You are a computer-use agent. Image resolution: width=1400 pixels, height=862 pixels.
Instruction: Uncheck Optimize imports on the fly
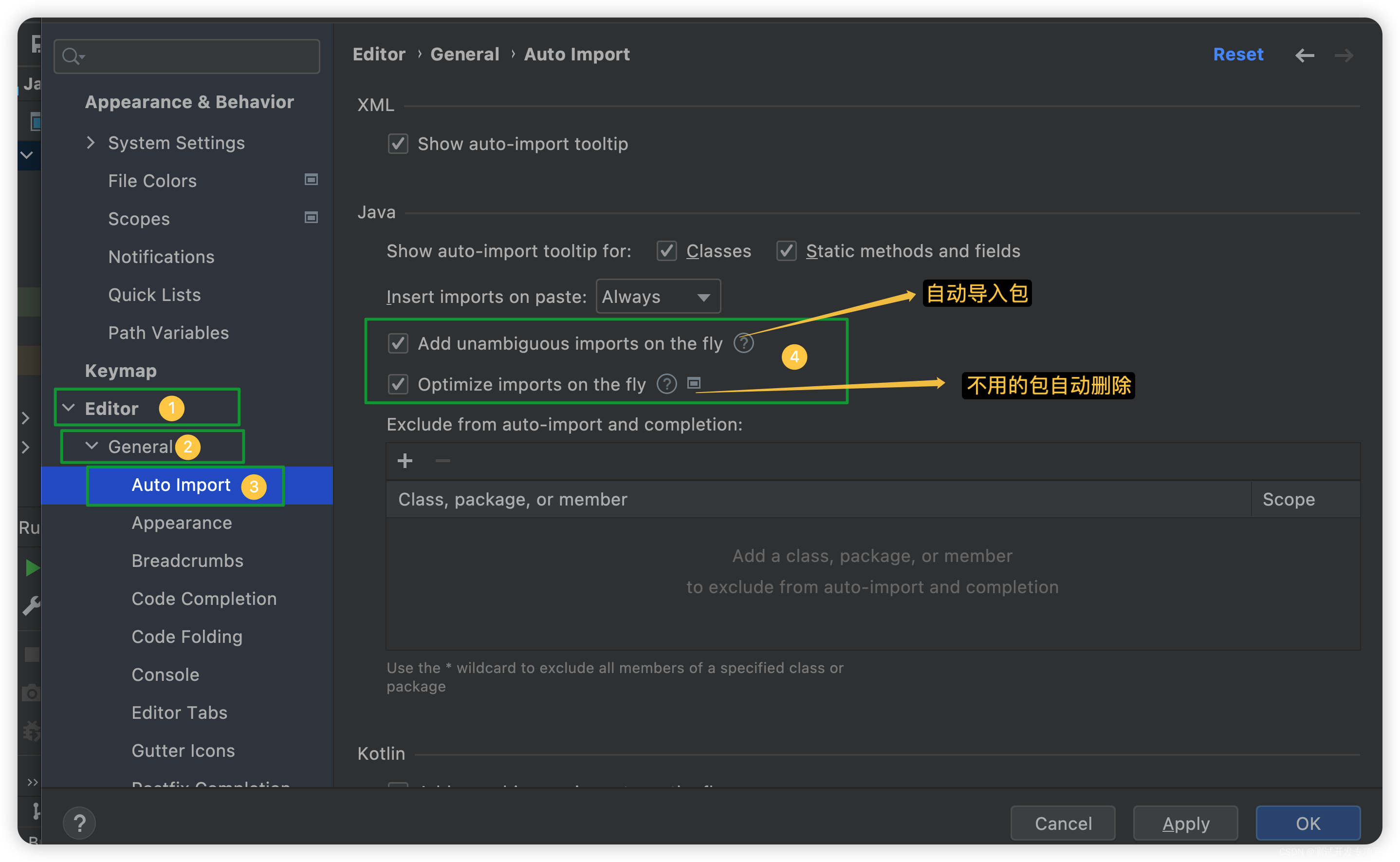point(398,384)
